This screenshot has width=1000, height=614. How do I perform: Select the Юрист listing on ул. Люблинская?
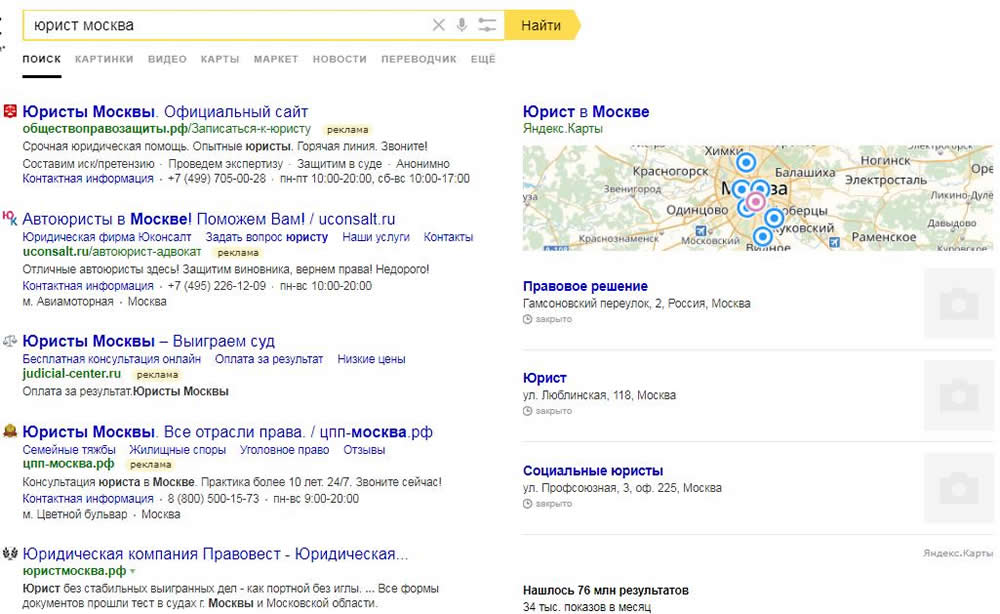545,378
